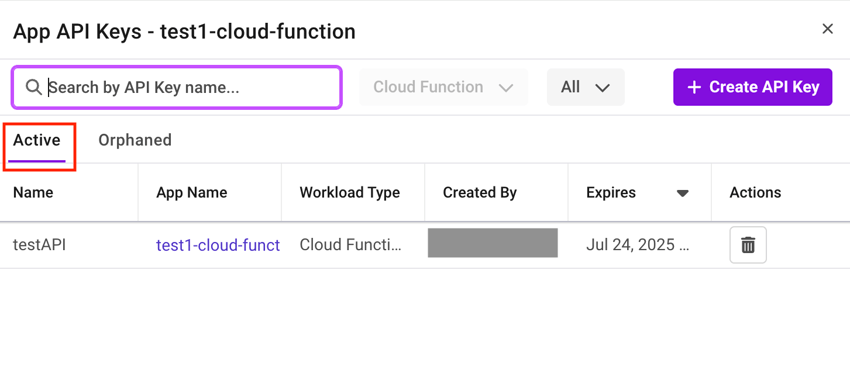Click the App Name column header
The width and height of the screenshot is (850, 377).
[x=191, y=193]
